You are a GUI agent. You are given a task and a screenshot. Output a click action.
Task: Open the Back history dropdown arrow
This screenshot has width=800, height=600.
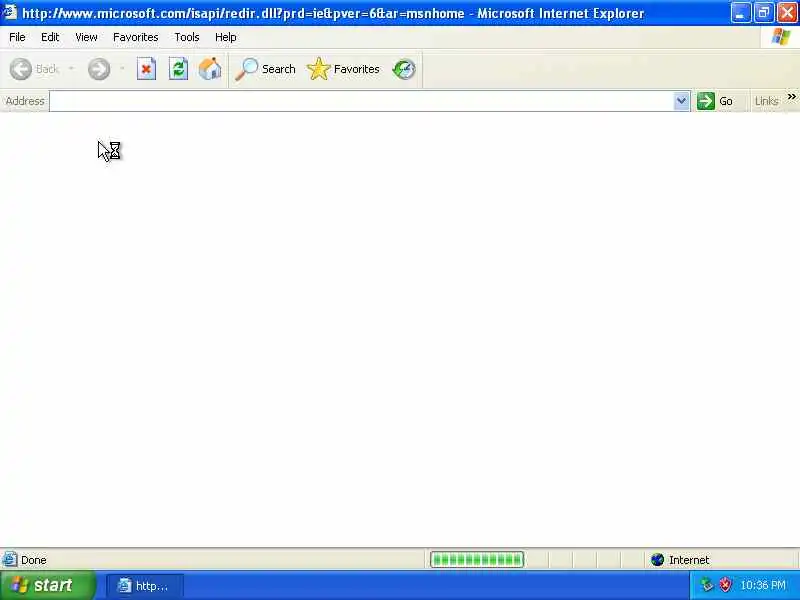coord(71,68)
